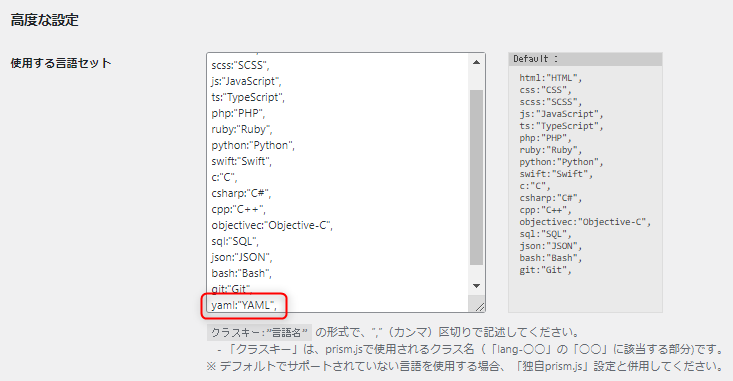Click the csharp:"C#" line in textarea
733x381 pixels.
241,193
